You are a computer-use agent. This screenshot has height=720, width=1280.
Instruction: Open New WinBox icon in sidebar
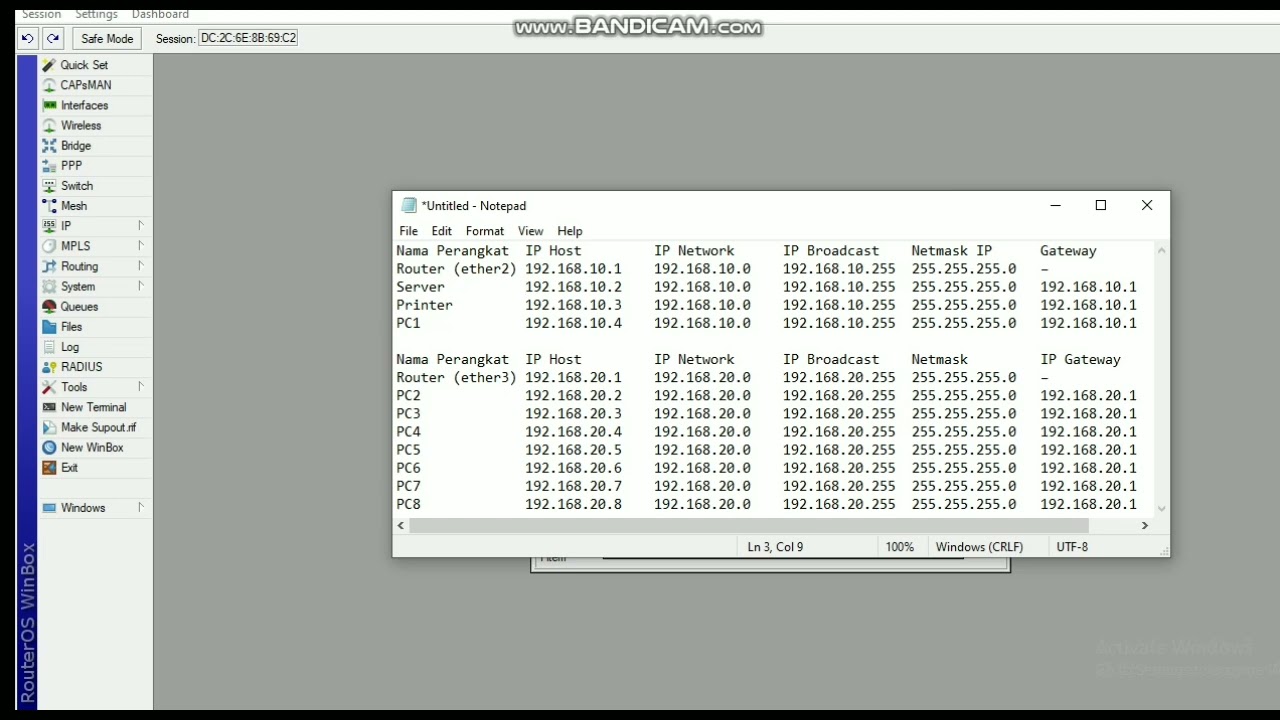[x=49, y=447]
